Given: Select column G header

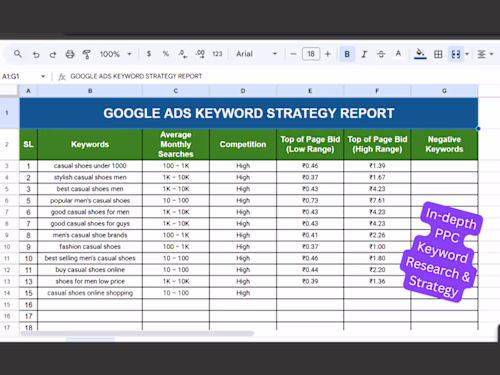Looking at the screenshot, I should (444, 91).
